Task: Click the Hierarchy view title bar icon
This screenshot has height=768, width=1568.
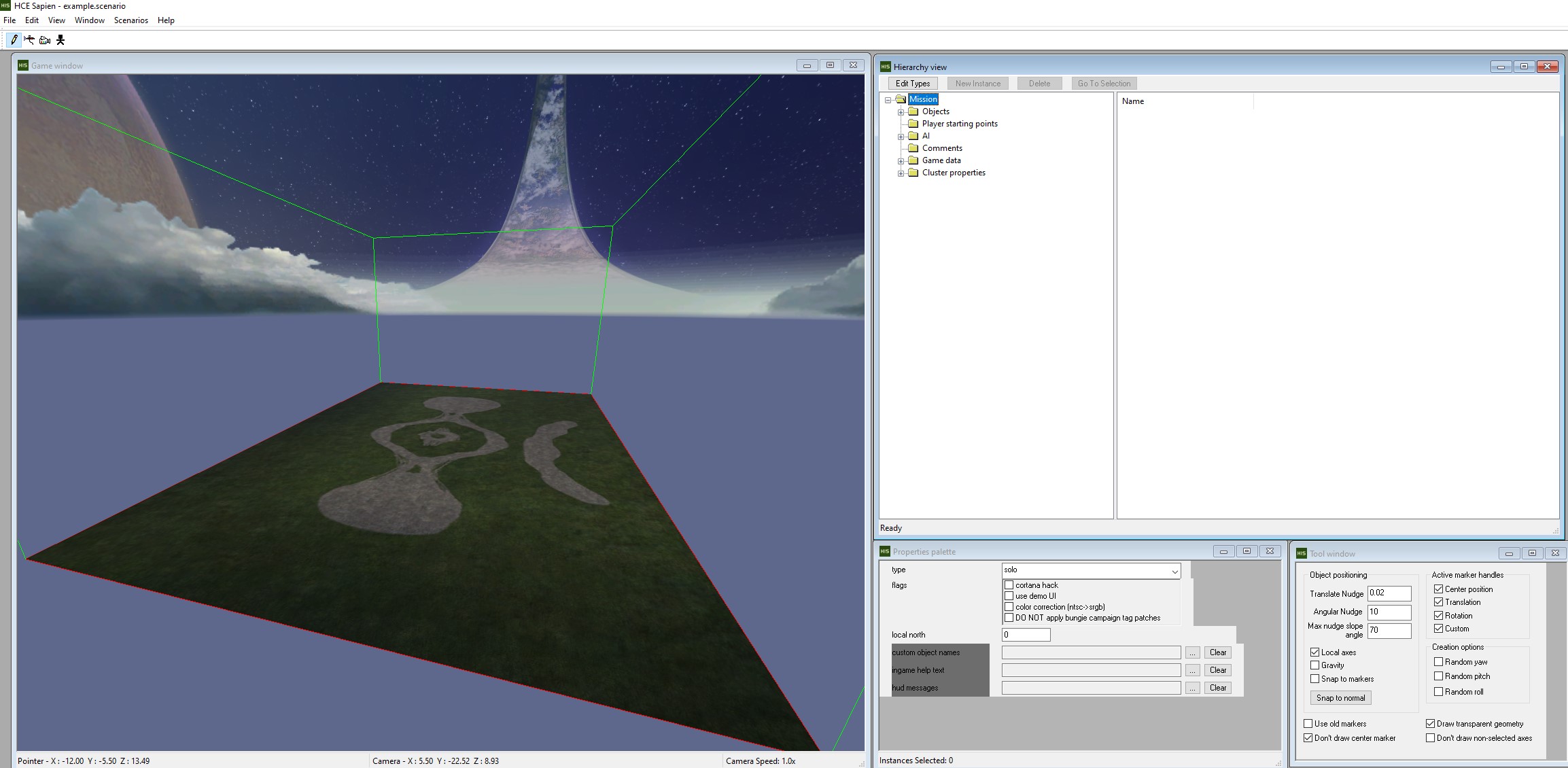Action: [885, 66]
